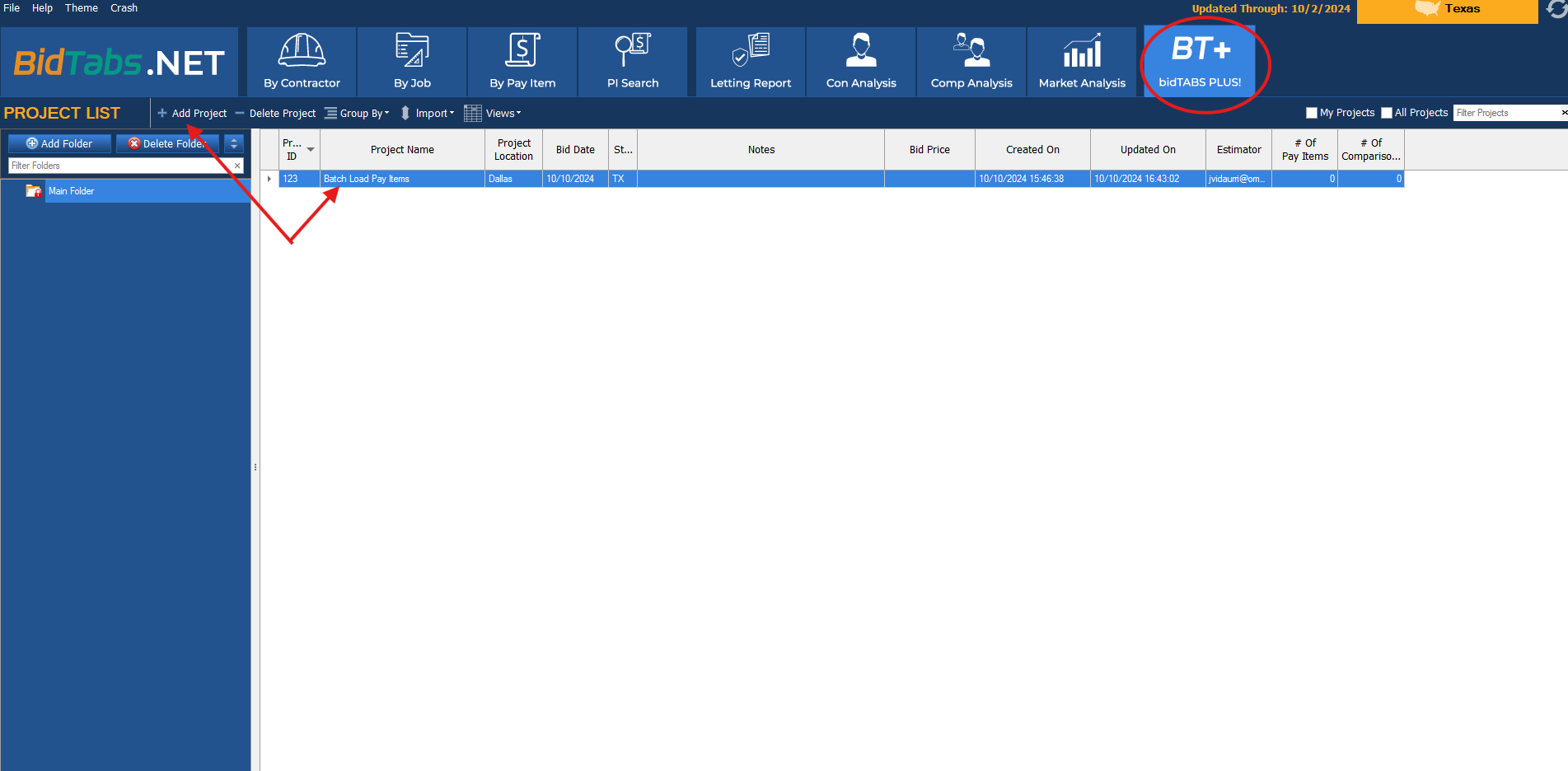Click created on 10/10/2024 15:46:38 cell
The height and width of the screenshot is (771, 1568).
(x=1032, y=179)
